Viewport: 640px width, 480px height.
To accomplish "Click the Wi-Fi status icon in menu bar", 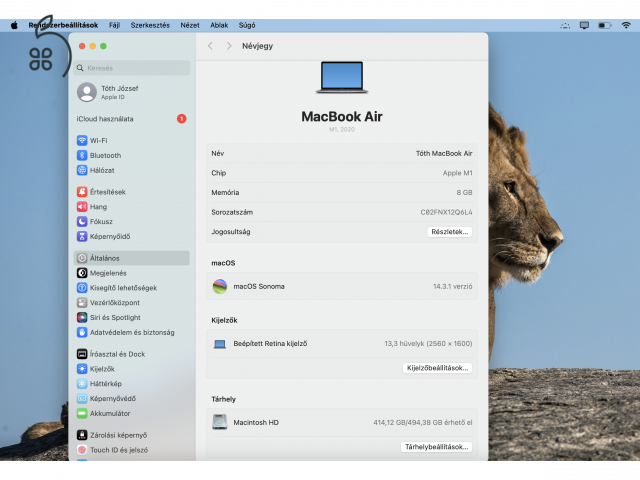I will pos(626,25).
